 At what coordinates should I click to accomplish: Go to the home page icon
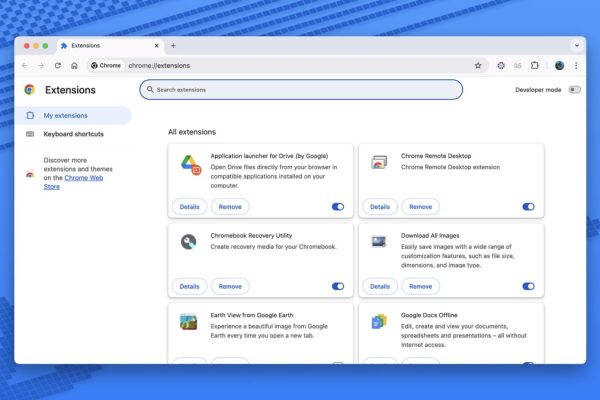(x=74, y=65)
